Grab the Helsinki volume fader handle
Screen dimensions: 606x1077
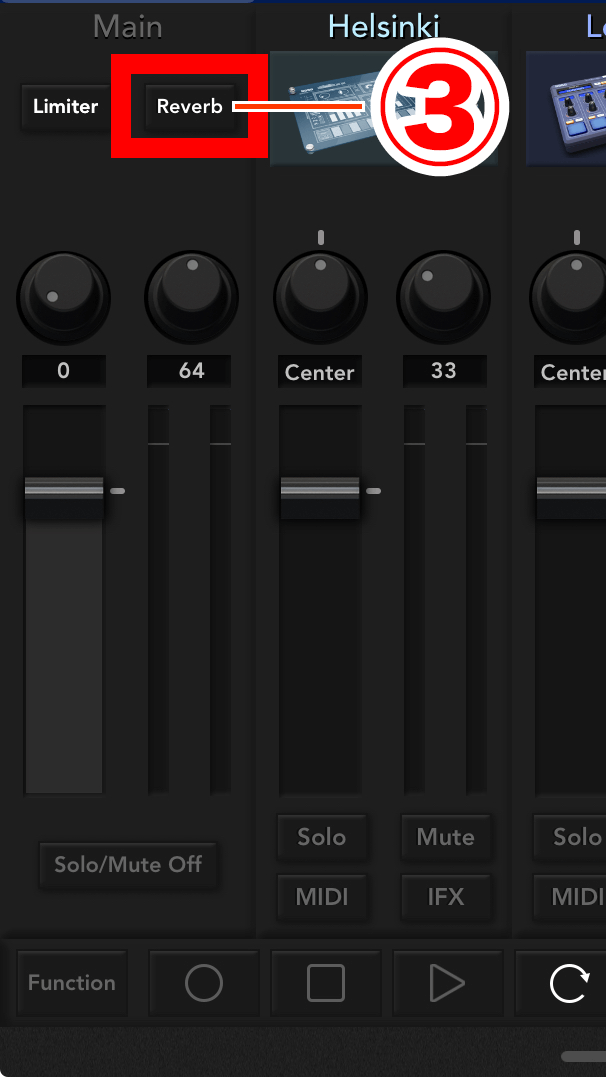[320, 497]
